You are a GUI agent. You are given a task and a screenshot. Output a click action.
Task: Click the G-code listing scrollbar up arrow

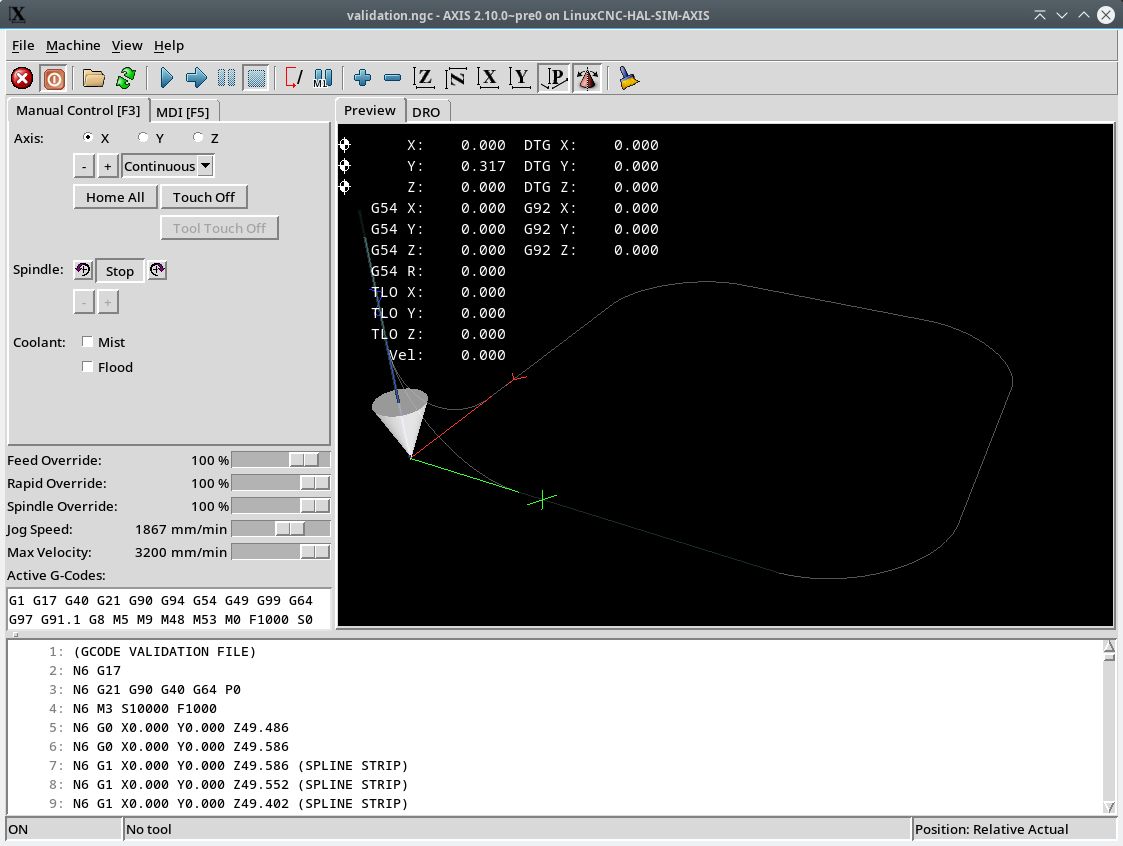click(x=1109, y=646)
